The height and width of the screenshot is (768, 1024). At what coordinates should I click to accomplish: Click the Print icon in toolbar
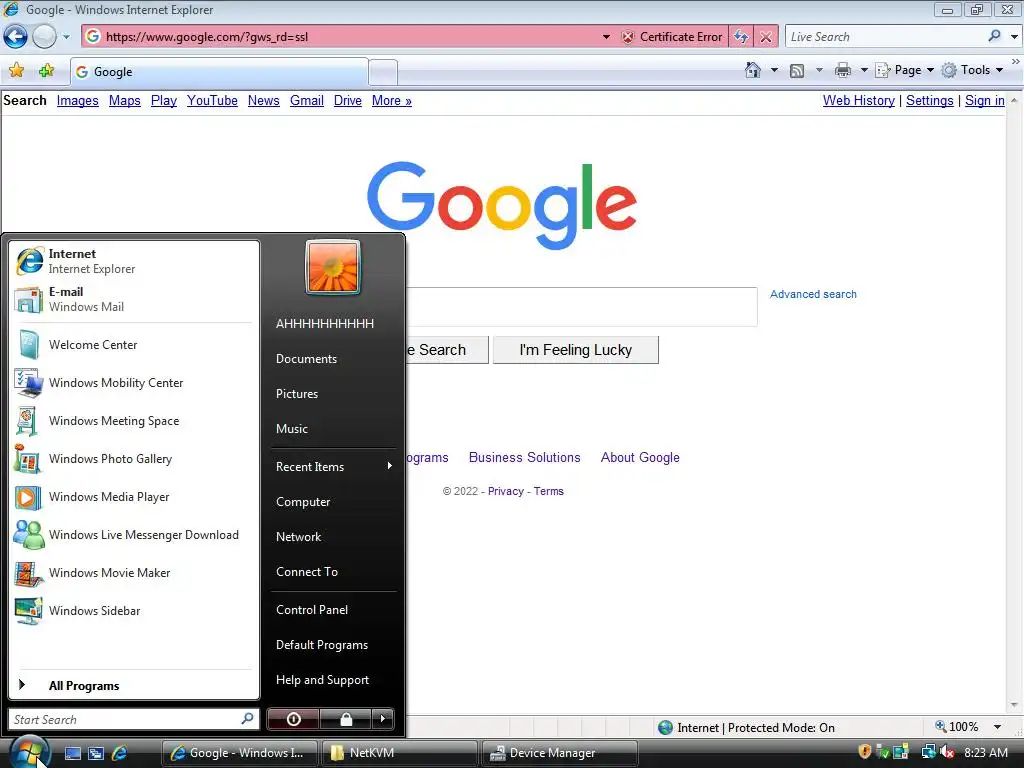[843, 70]
